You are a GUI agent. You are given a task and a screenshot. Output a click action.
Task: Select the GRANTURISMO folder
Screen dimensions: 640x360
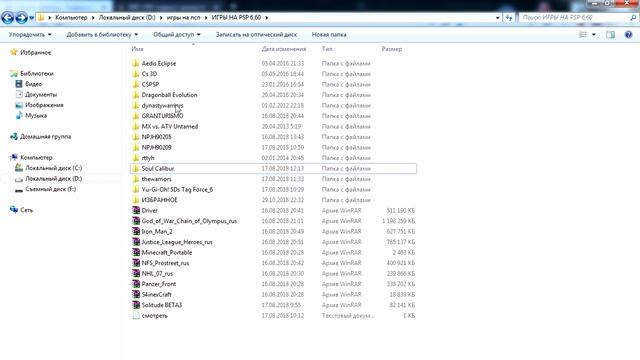click(x=162, y=116)
